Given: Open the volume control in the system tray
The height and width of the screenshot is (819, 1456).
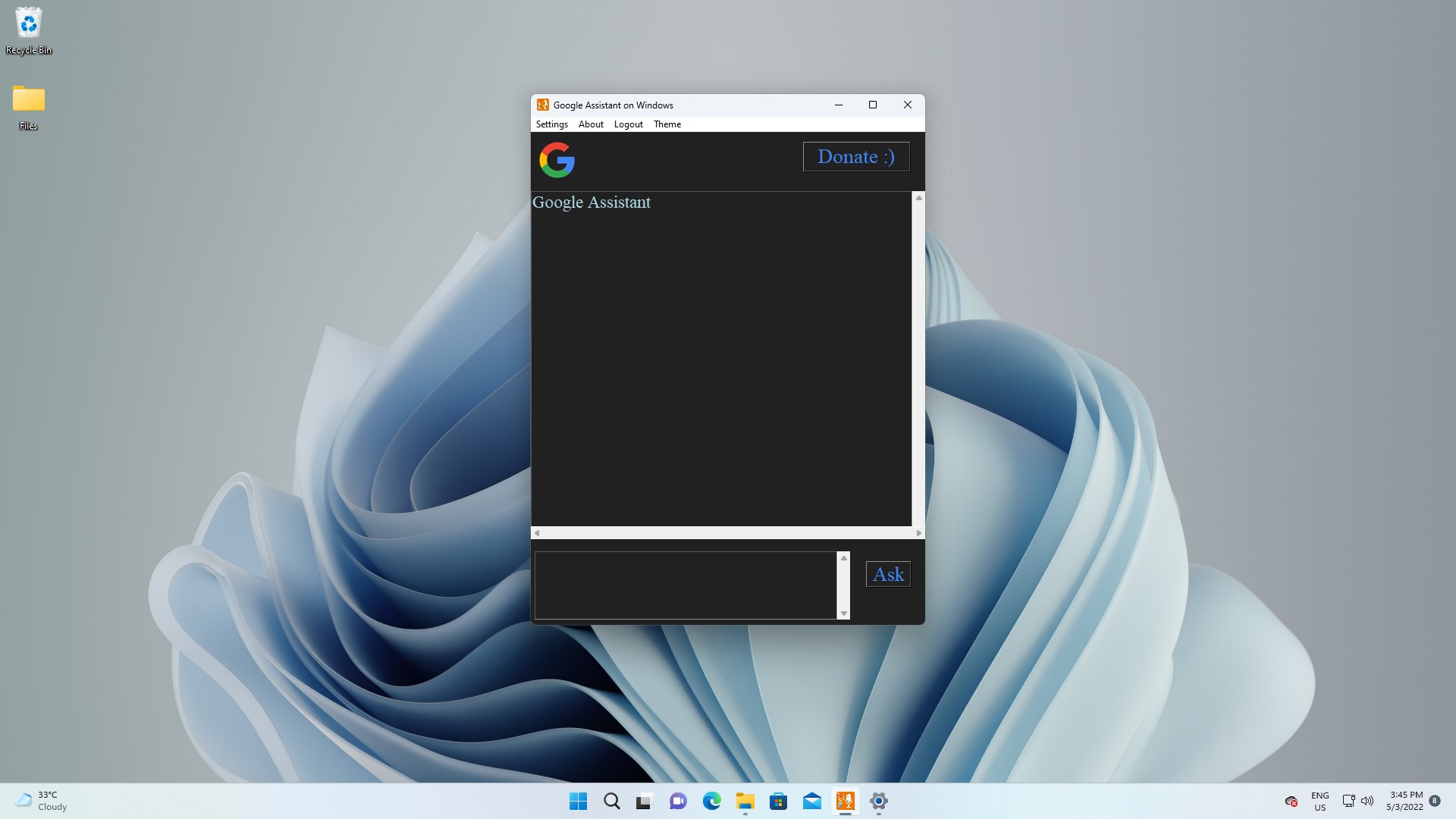Looking at the screenshot, I should coord(1367,801).
